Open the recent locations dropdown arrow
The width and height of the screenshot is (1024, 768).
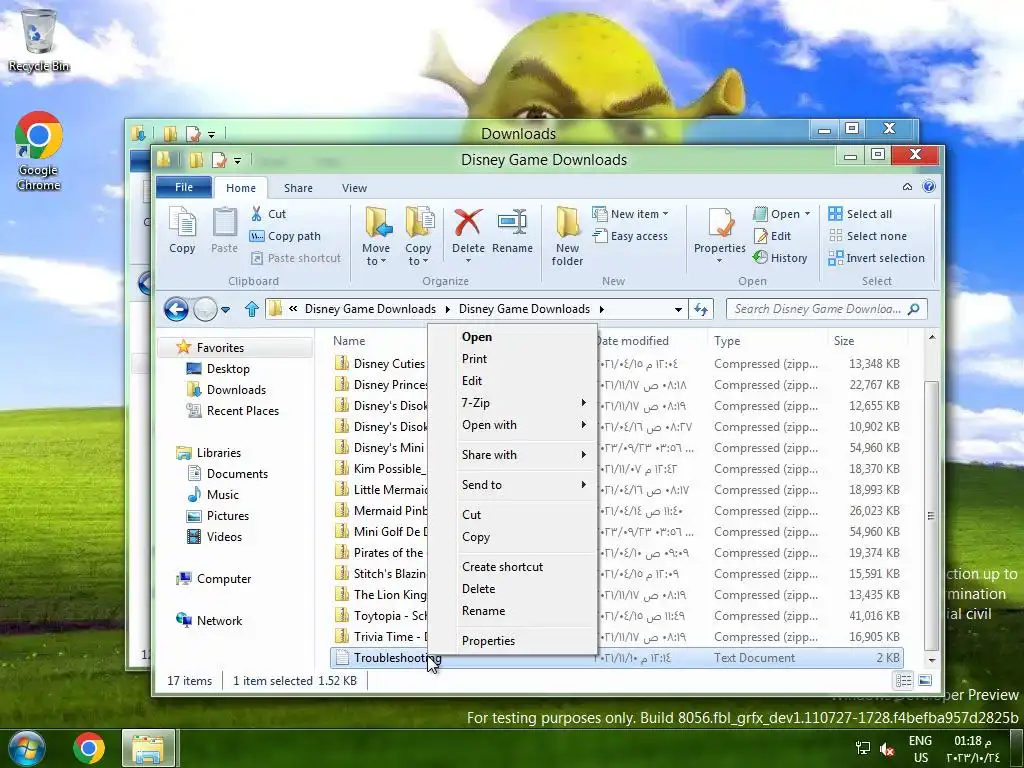coord(225,310)
